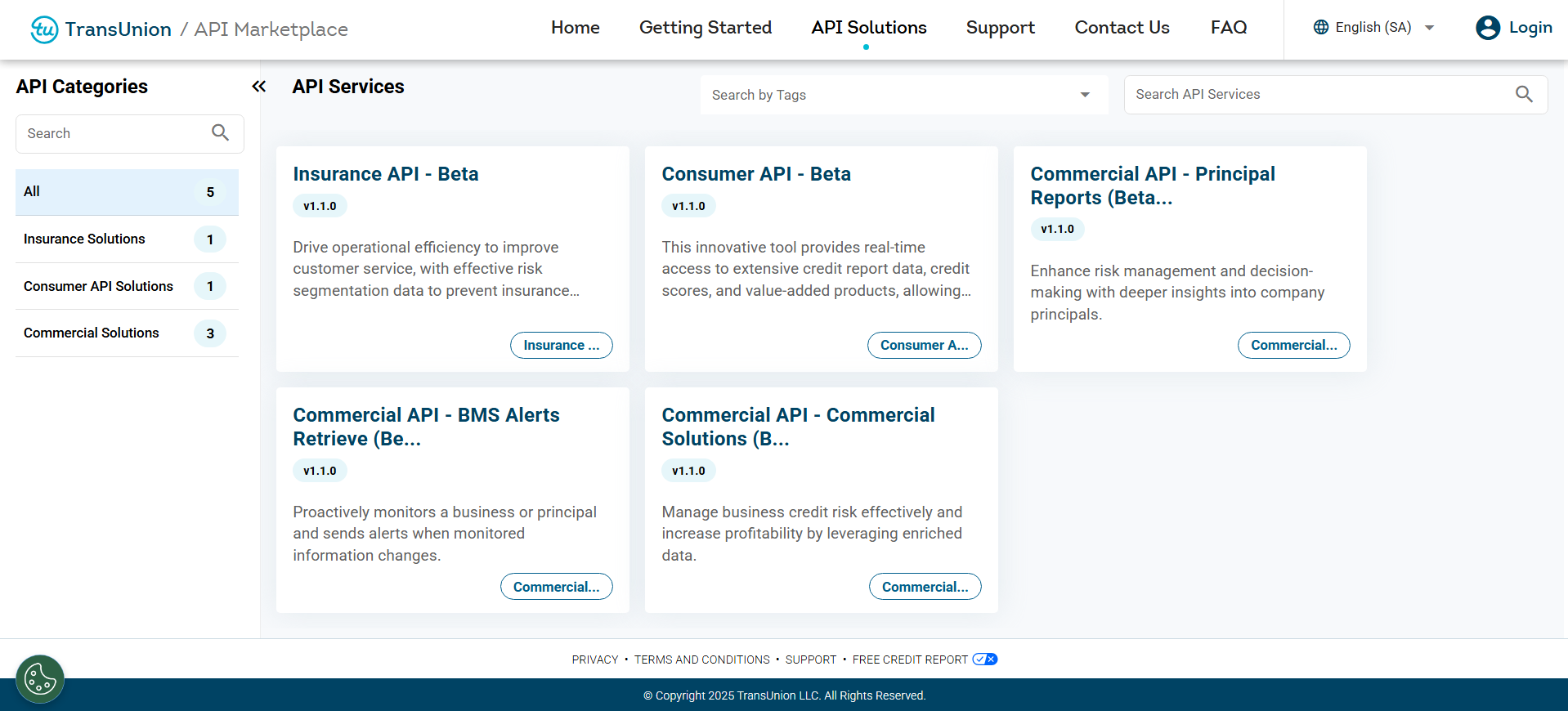1568x711 pixels.
Task: Open the Search by Tags dropdown
Action: click(904, 95)
